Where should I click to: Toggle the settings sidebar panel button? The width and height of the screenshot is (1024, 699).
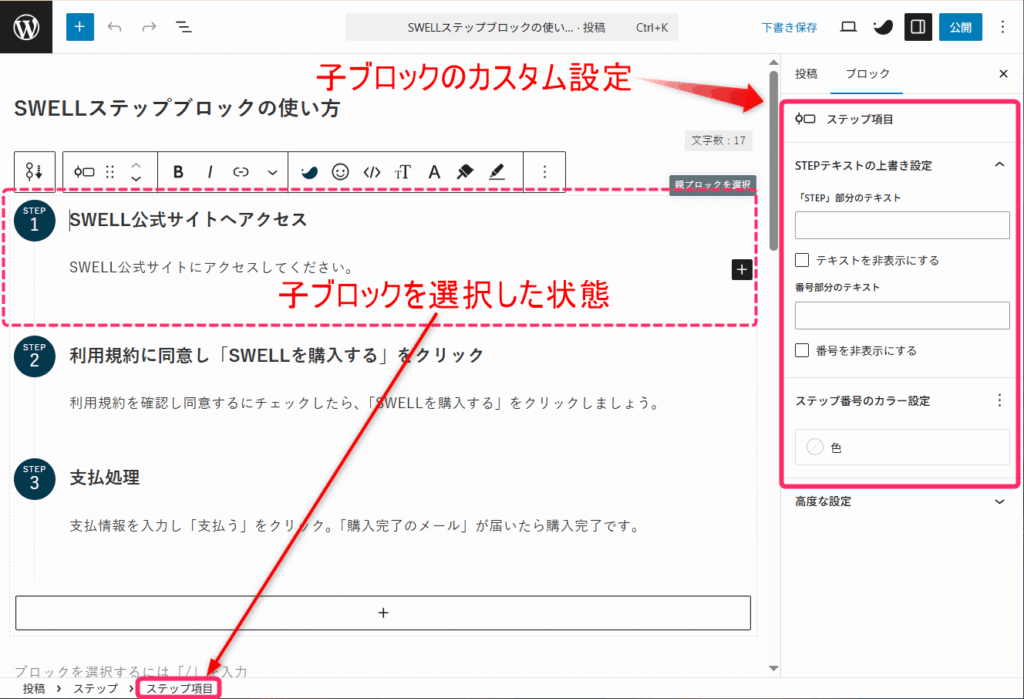pyautogui.click(x=918, y=27)
